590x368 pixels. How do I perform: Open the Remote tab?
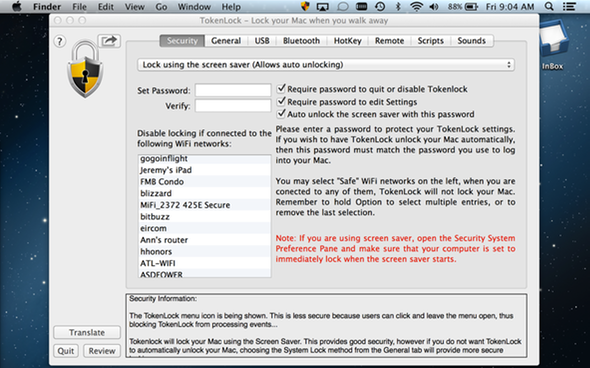pyautogui.click(x=389, y=41)
